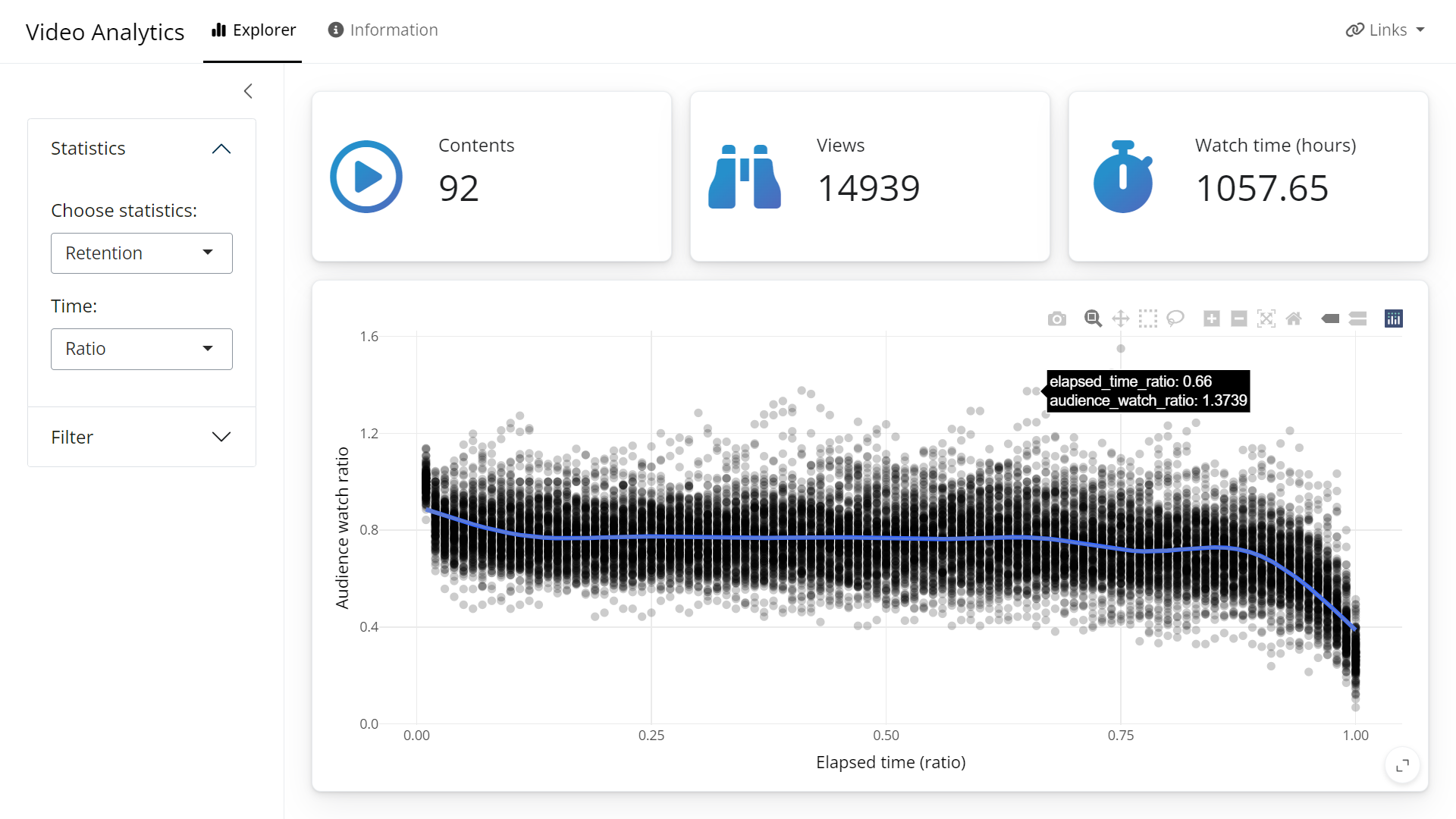Viewport: 1456px width, 819px height.
Task: Activate the Zoom tool on the chart
Action: [x=1092, y=318]
